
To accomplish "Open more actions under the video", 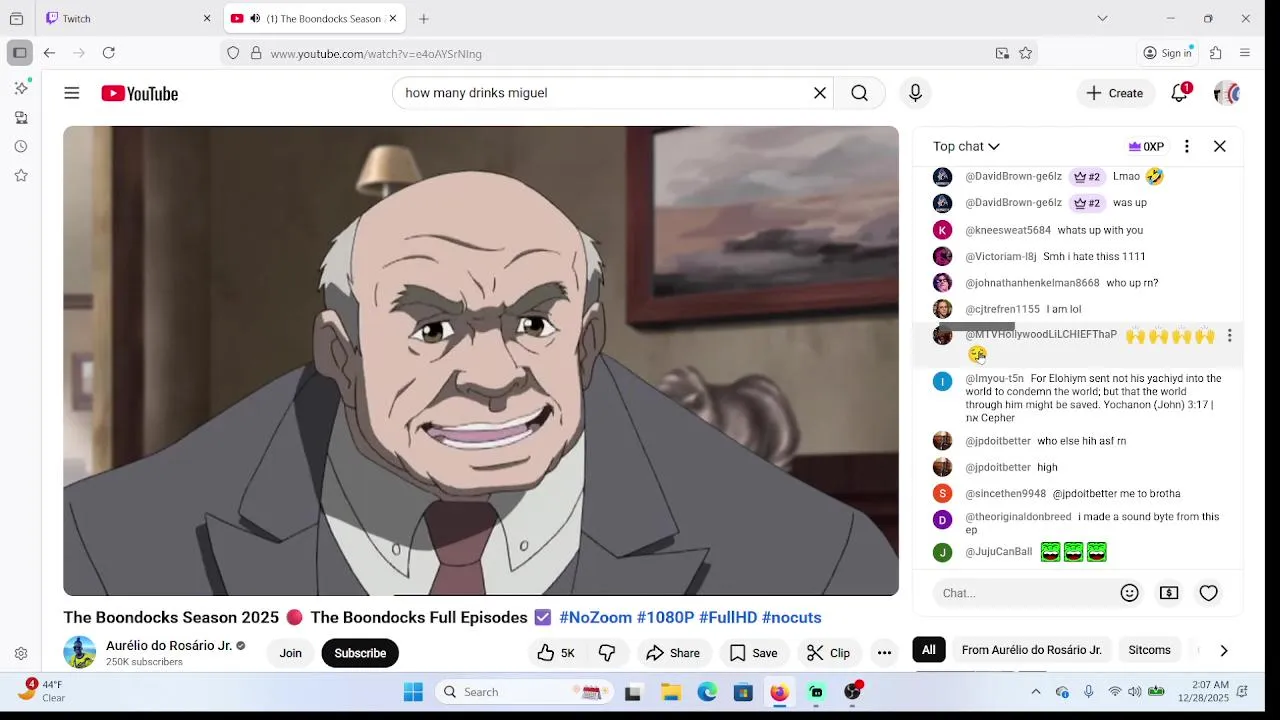I will point(884,653).
